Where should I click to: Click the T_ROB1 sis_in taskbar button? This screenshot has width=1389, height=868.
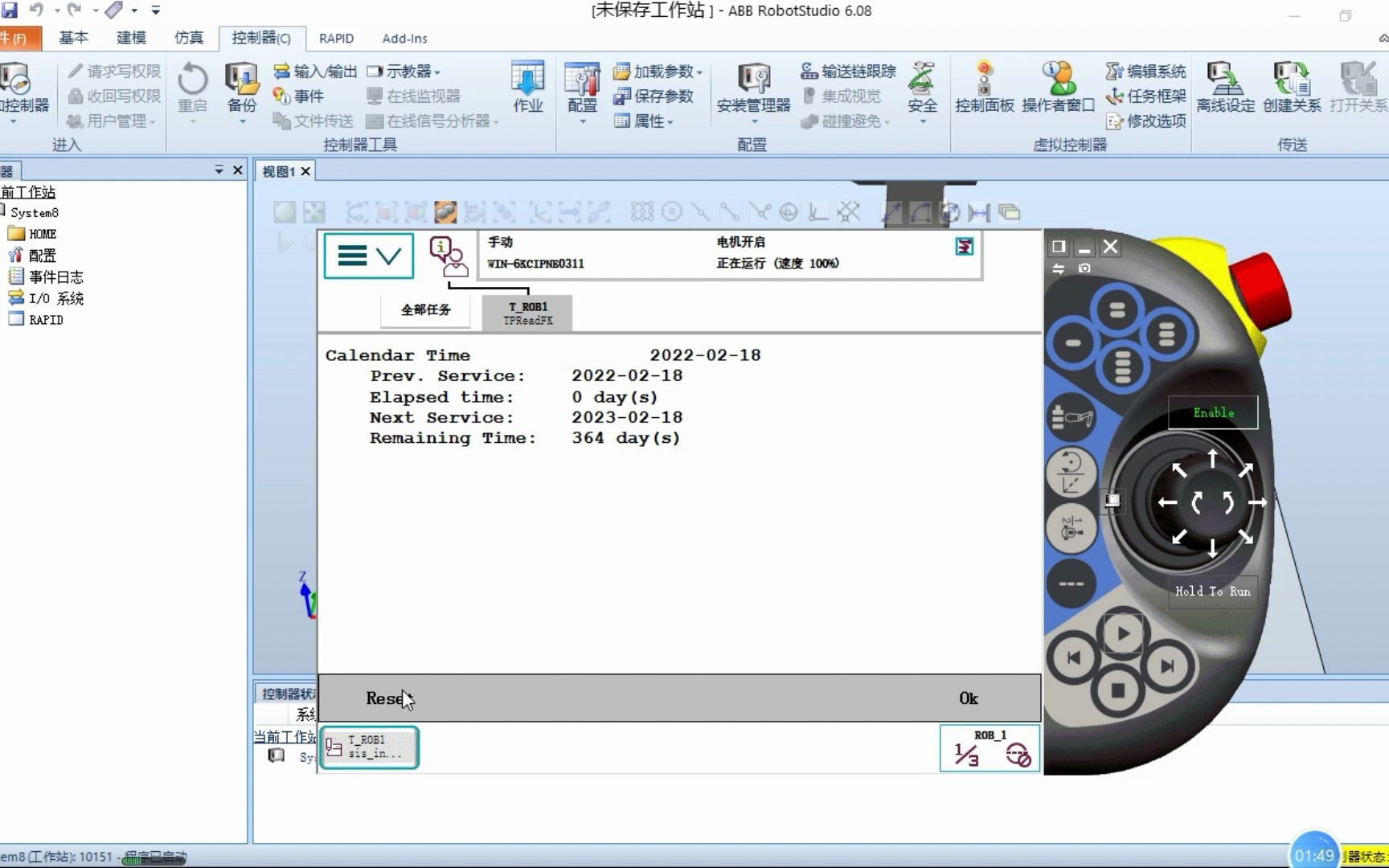tap(370, 747)
